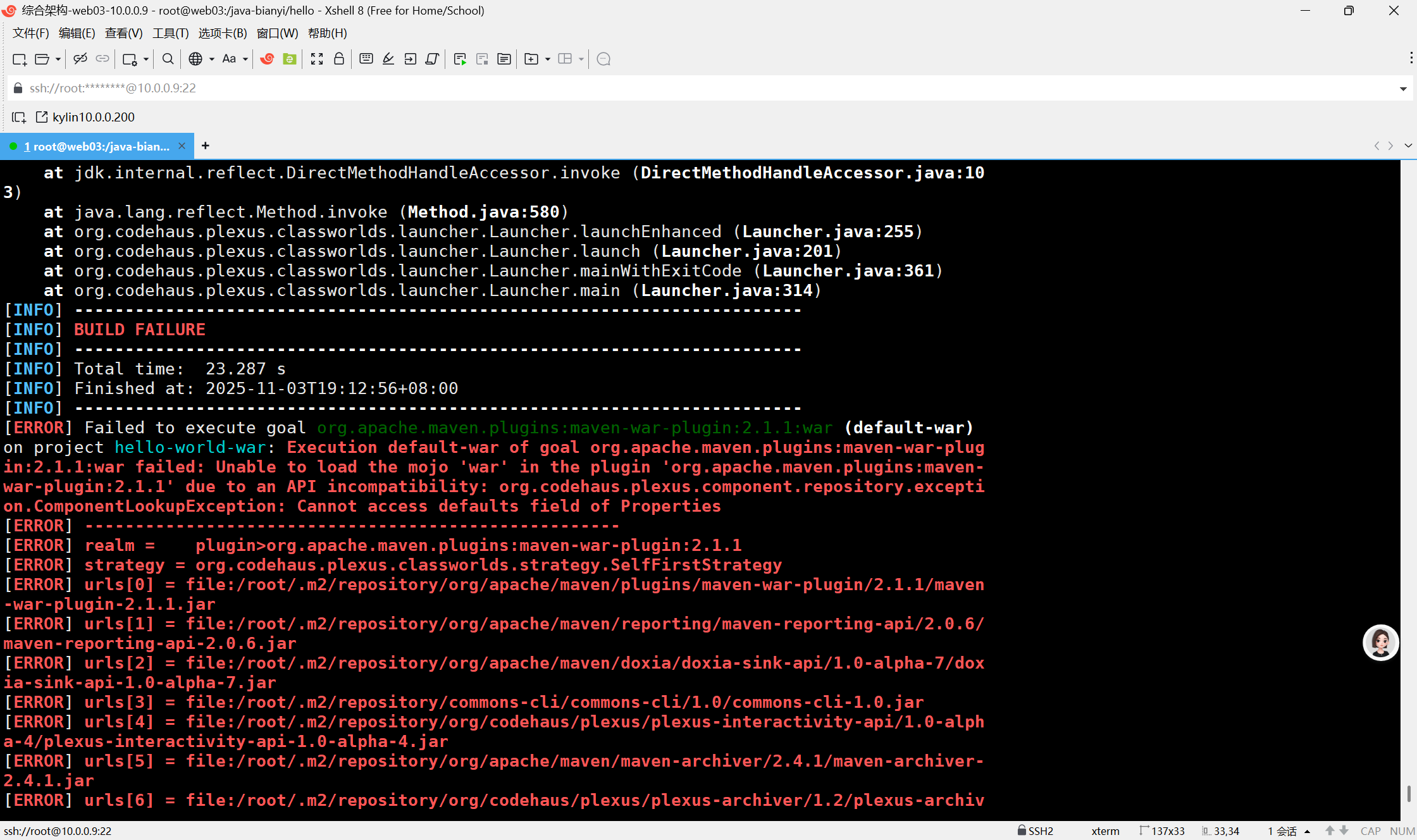
Task: Launch Xftp green file transfer icon
Action: pos(290,59)
